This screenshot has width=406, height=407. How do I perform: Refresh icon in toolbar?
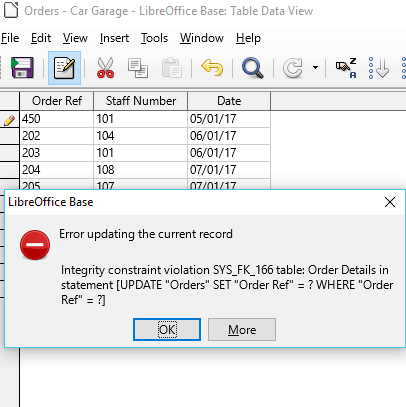coord(293,68)
